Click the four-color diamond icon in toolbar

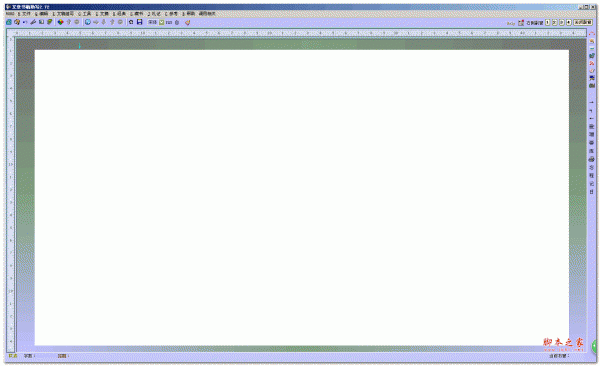coord(60,22)
